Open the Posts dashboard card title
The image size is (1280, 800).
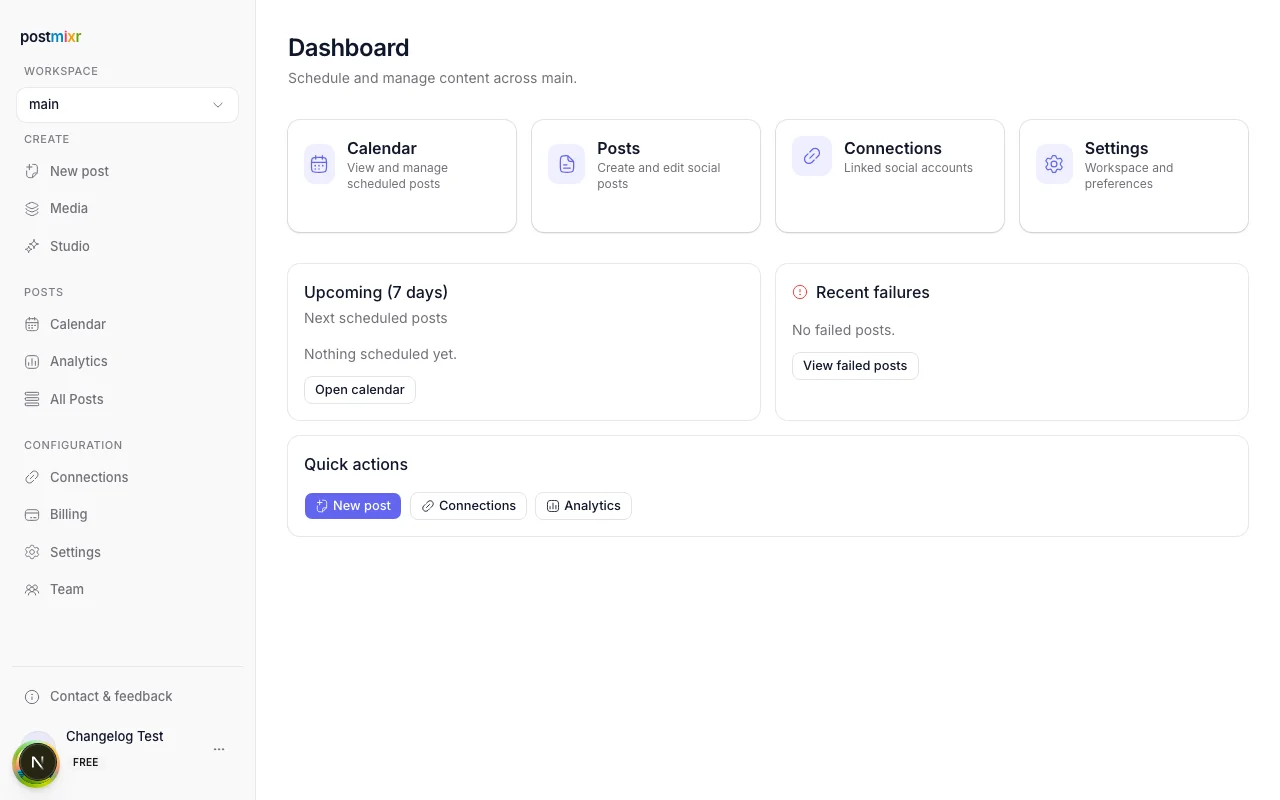point(619,148)
